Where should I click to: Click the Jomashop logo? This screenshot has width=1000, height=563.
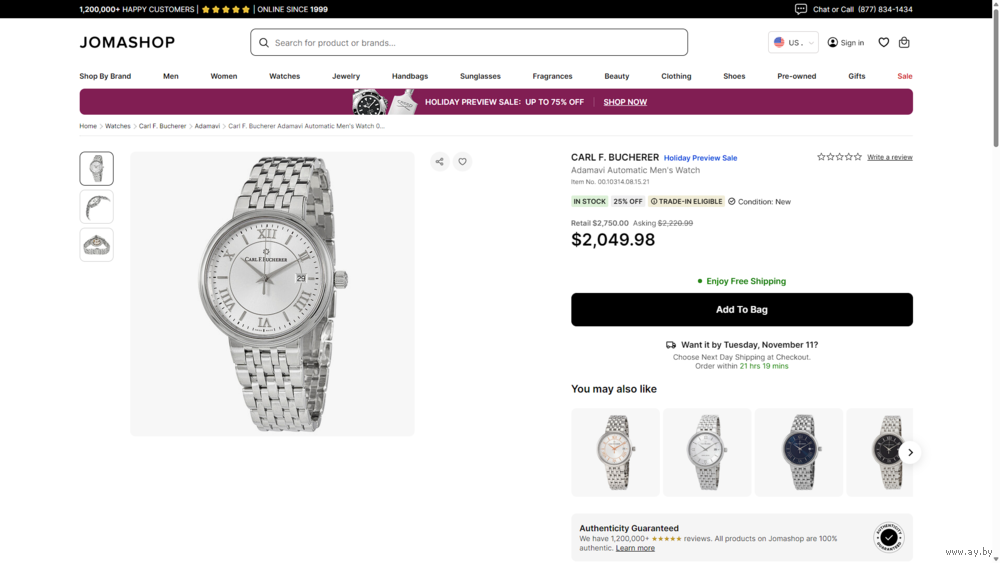(127, 43)
